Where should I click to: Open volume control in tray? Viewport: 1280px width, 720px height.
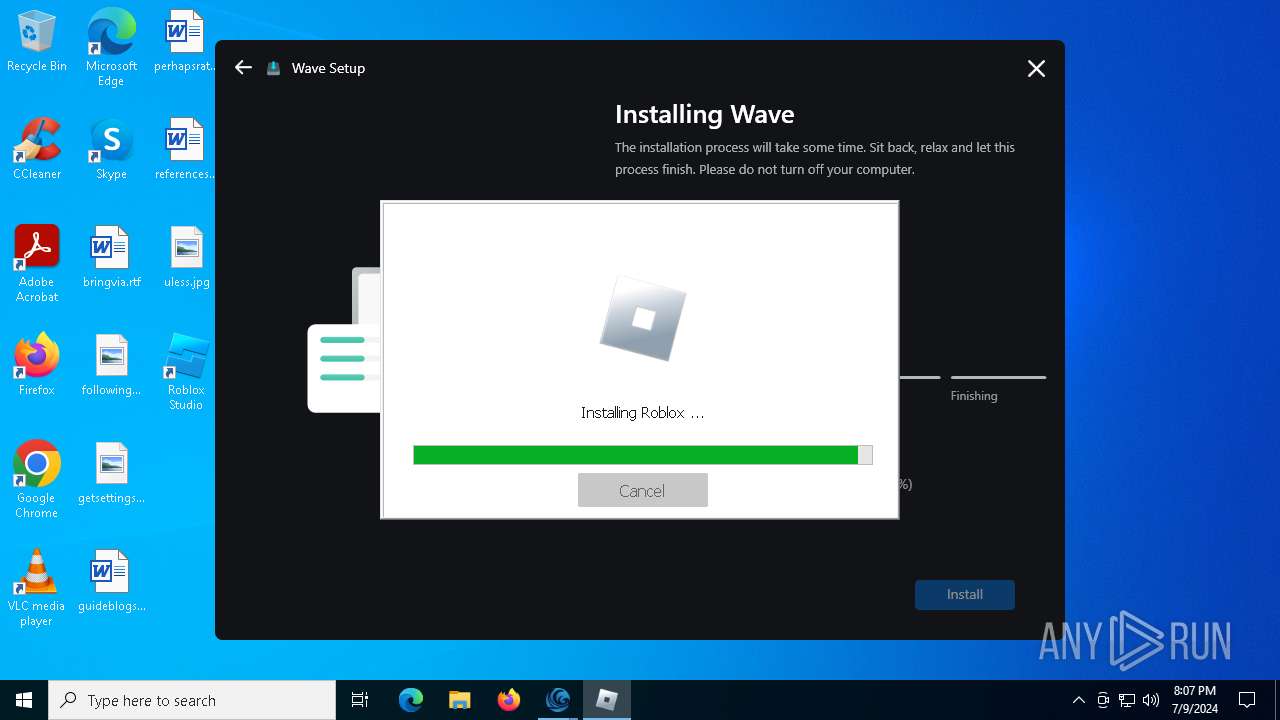pyautogui.click(x=1151, y=700)
